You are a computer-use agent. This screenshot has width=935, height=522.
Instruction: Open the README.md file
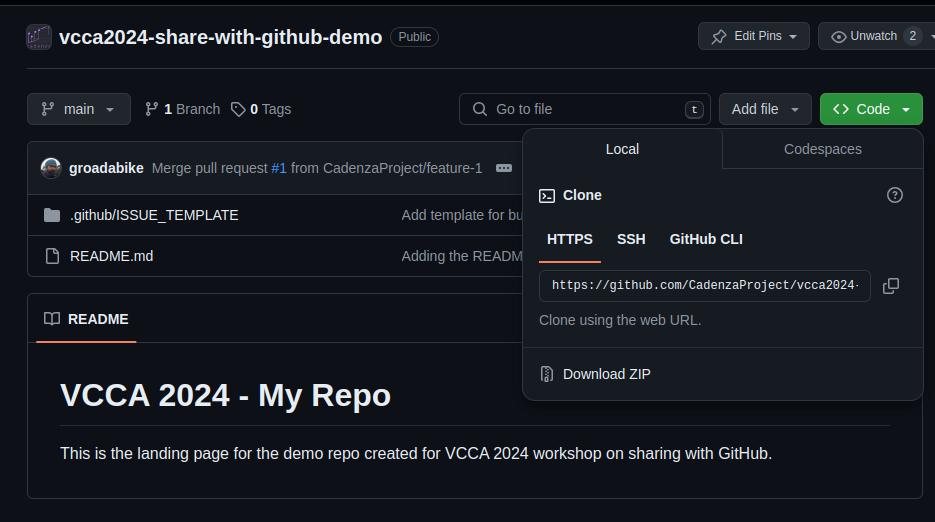point(112,257)
